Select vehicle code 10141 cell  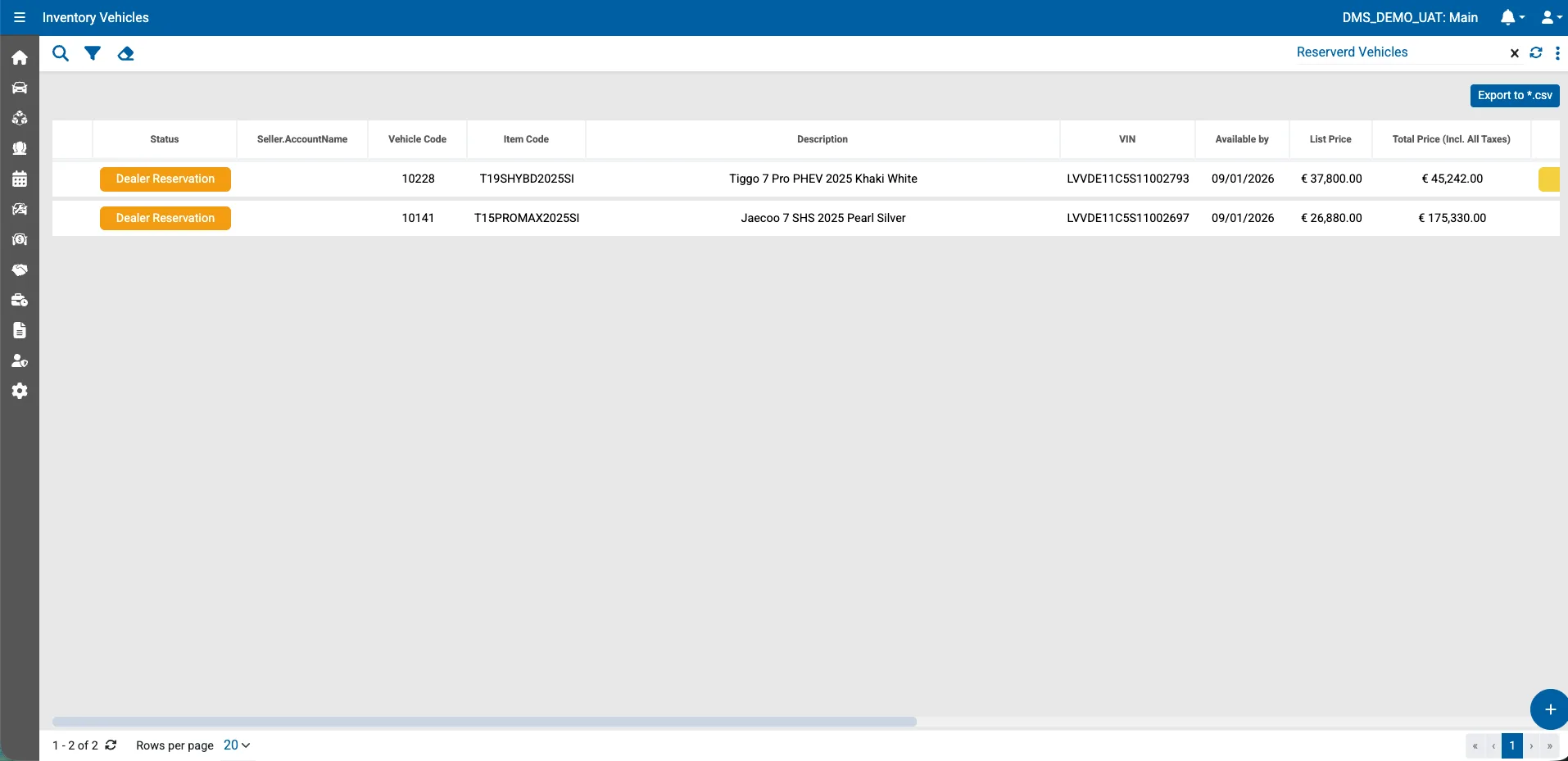(x=418, y=218)
